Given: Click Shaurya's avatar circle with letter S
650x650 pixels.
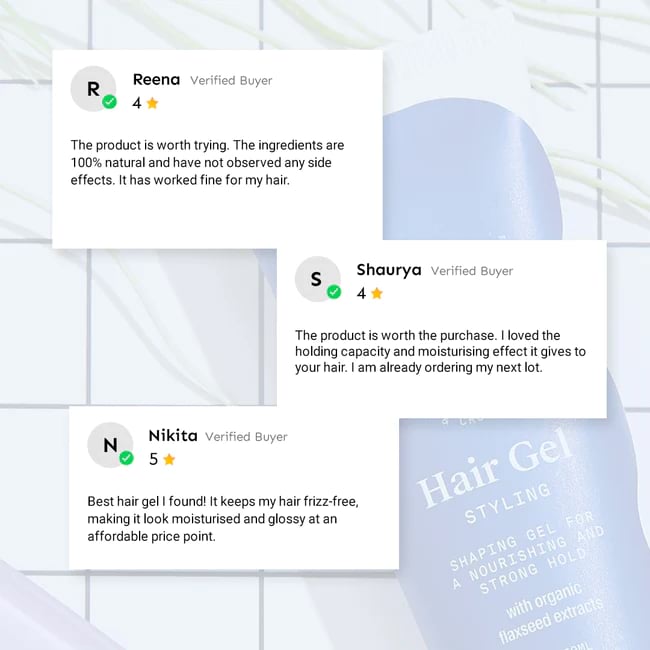Looking at the screenshot, I should 318,279.
